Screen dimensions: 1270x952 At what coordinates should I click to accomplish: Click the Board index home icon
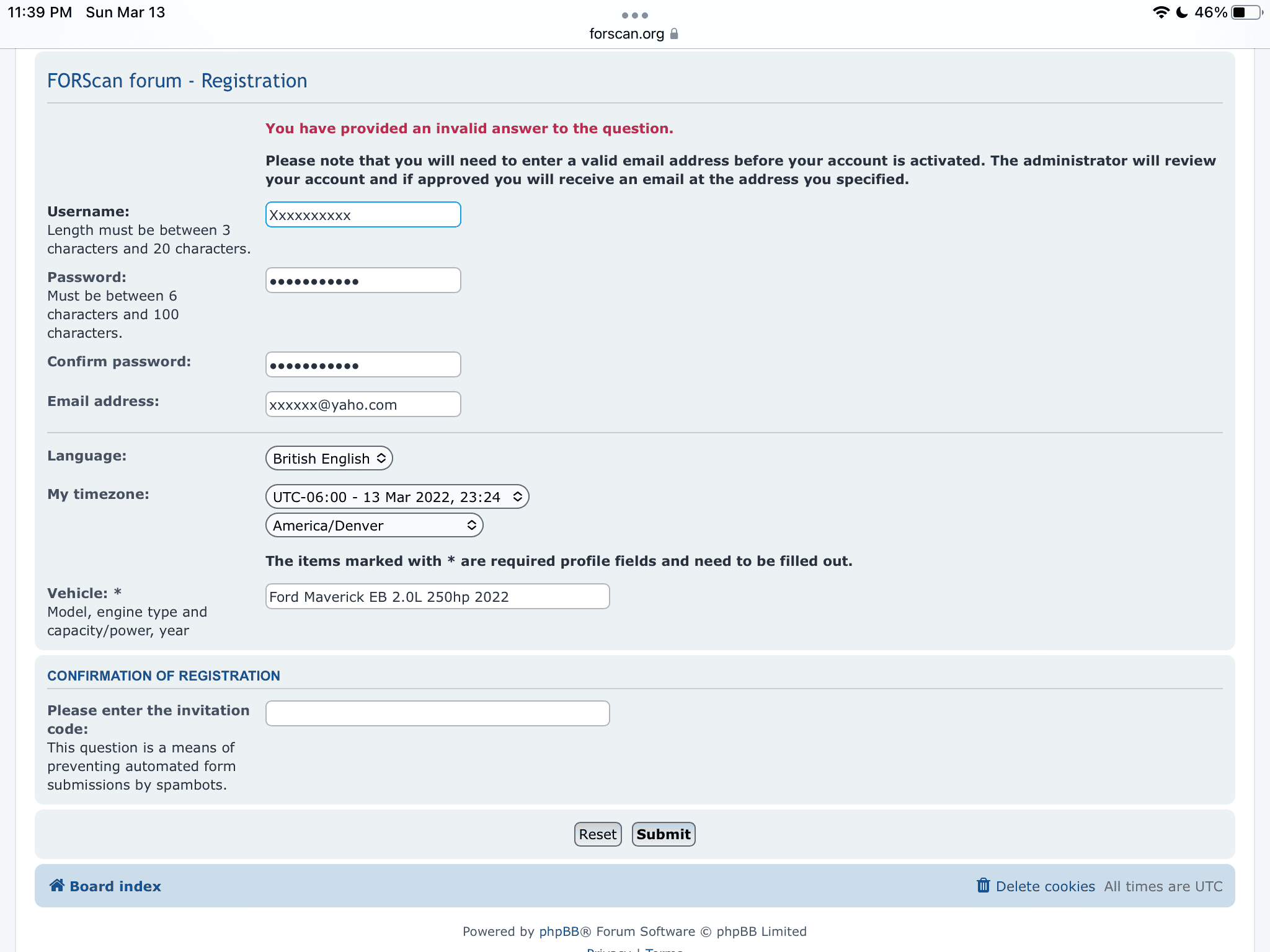[57, 885]
